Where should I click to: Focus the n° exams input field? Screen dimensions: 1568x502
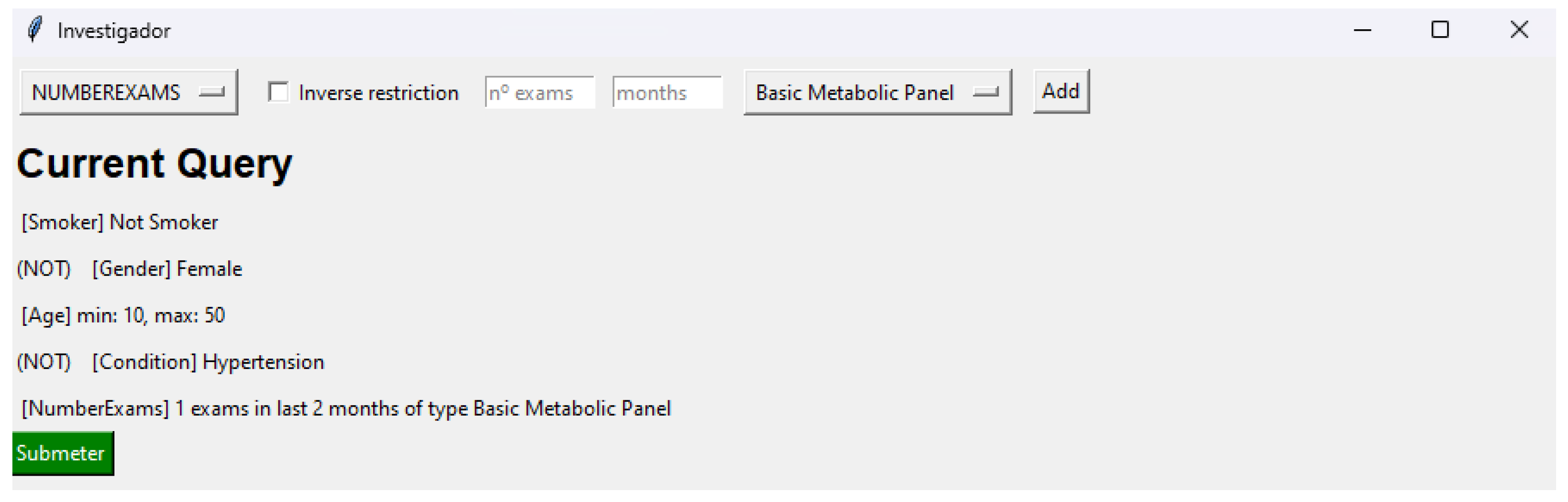tap(539, 92)
